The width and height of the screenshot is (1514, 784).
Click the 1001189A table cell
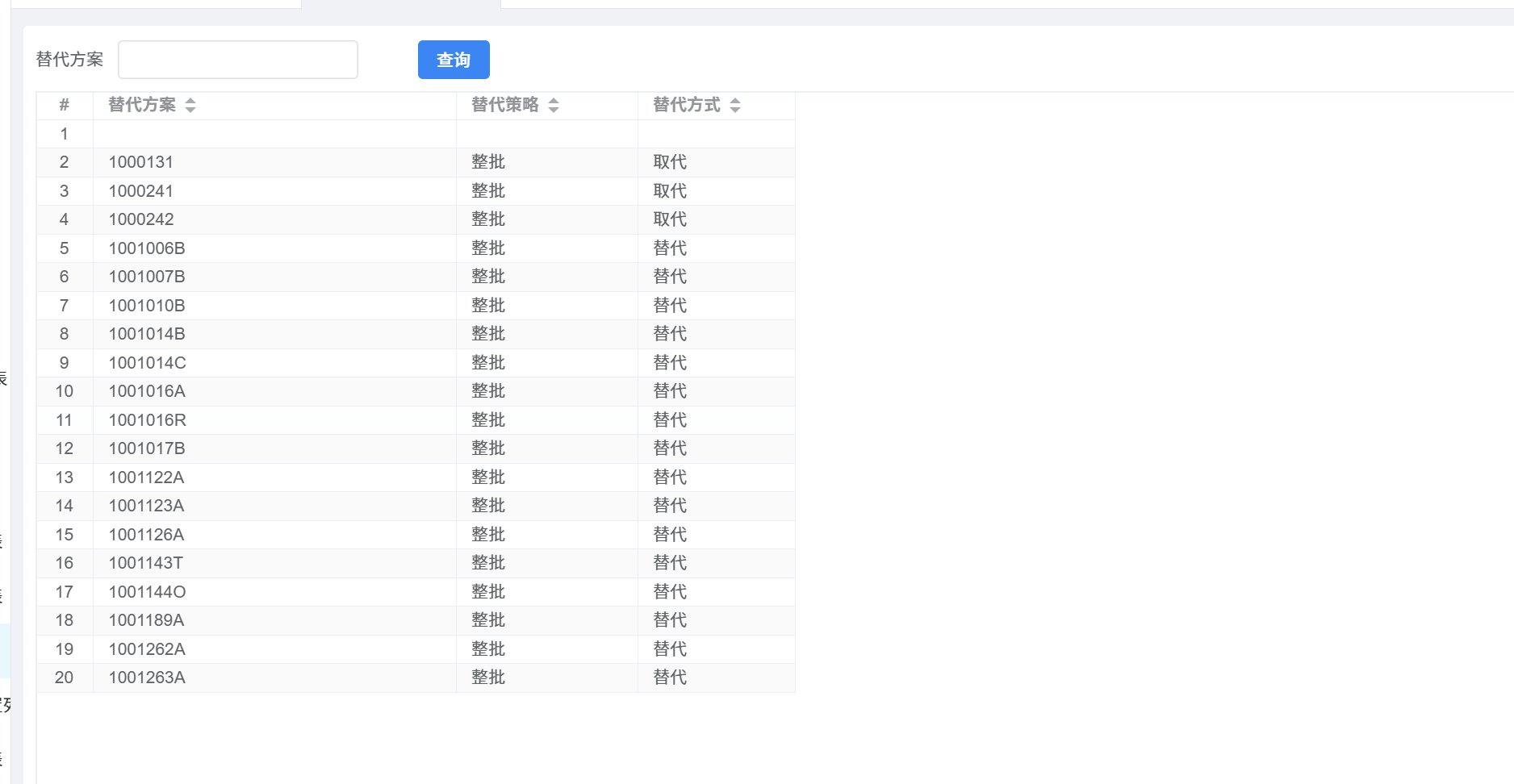pyautogui.click(x=146, y=620)
